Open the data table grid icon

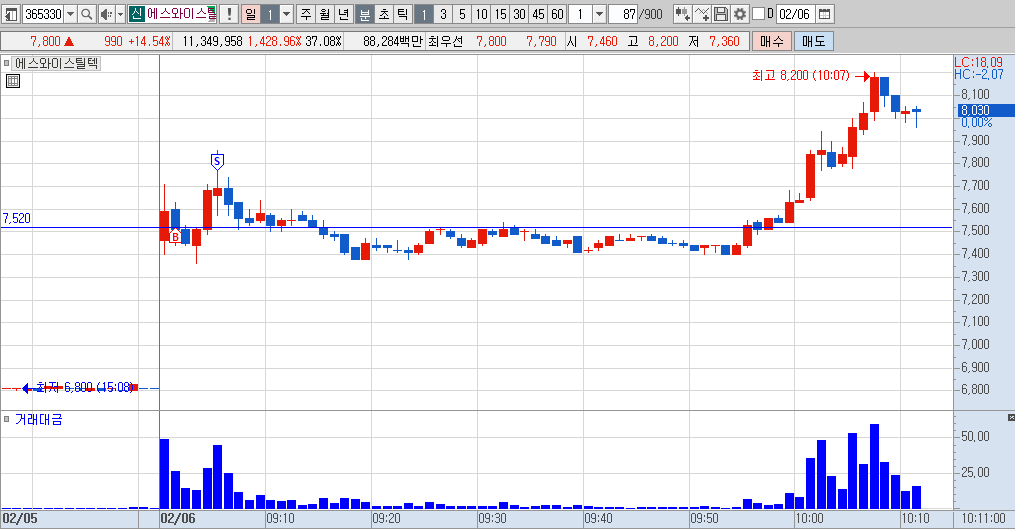(13, 81)
